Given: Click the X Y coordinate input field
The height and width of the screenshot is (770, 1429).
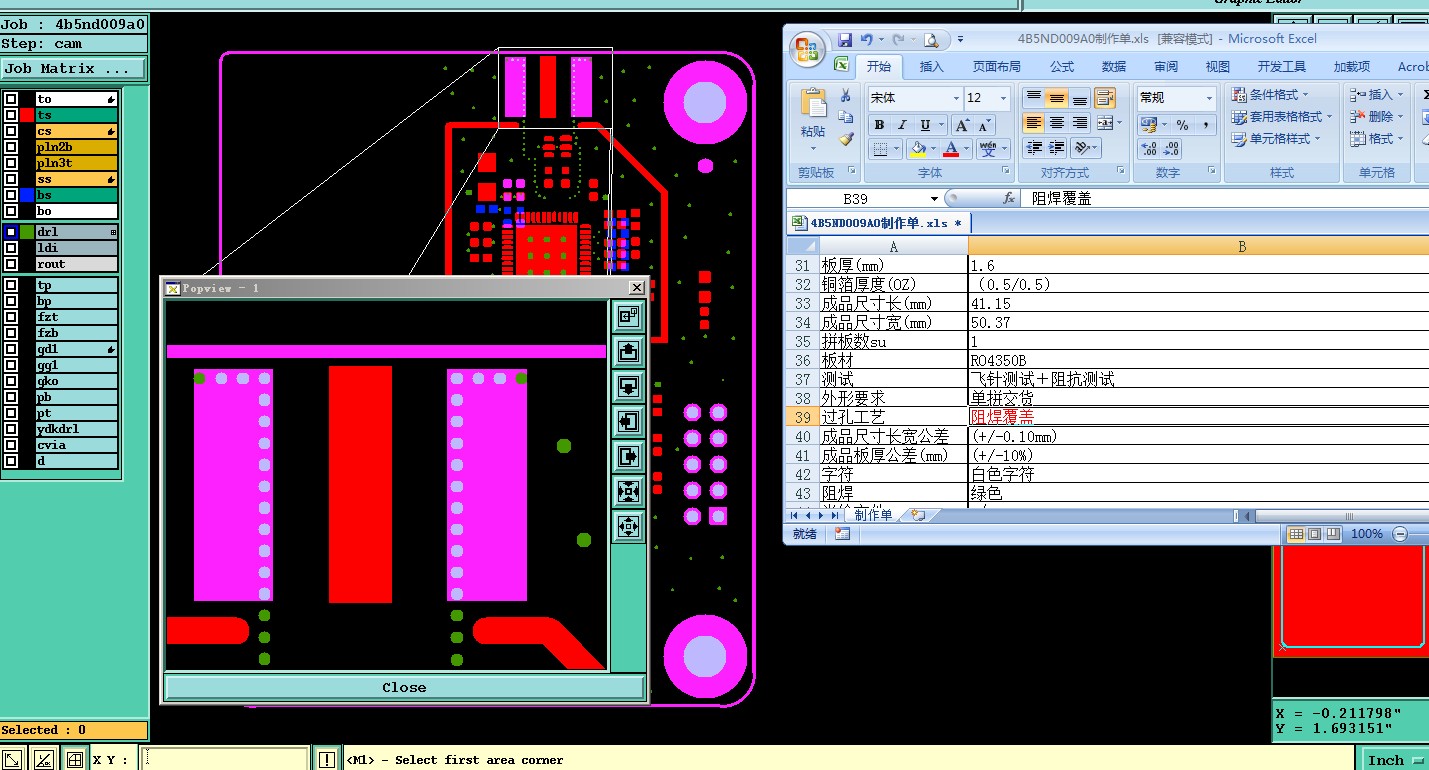Looking at the screenshot, I should click(223, 759).
